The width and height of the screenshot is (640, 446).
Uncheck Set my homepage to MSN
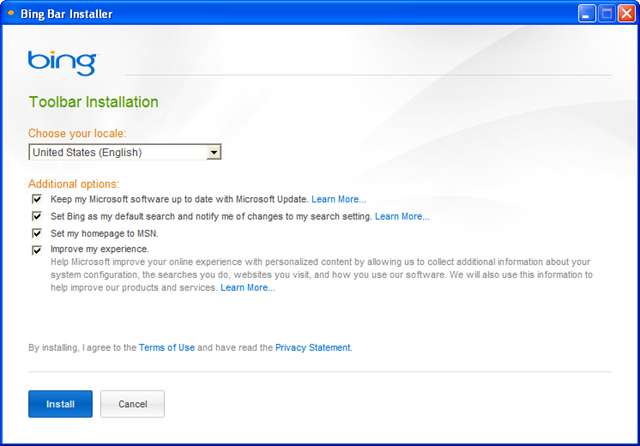point(37,233)
